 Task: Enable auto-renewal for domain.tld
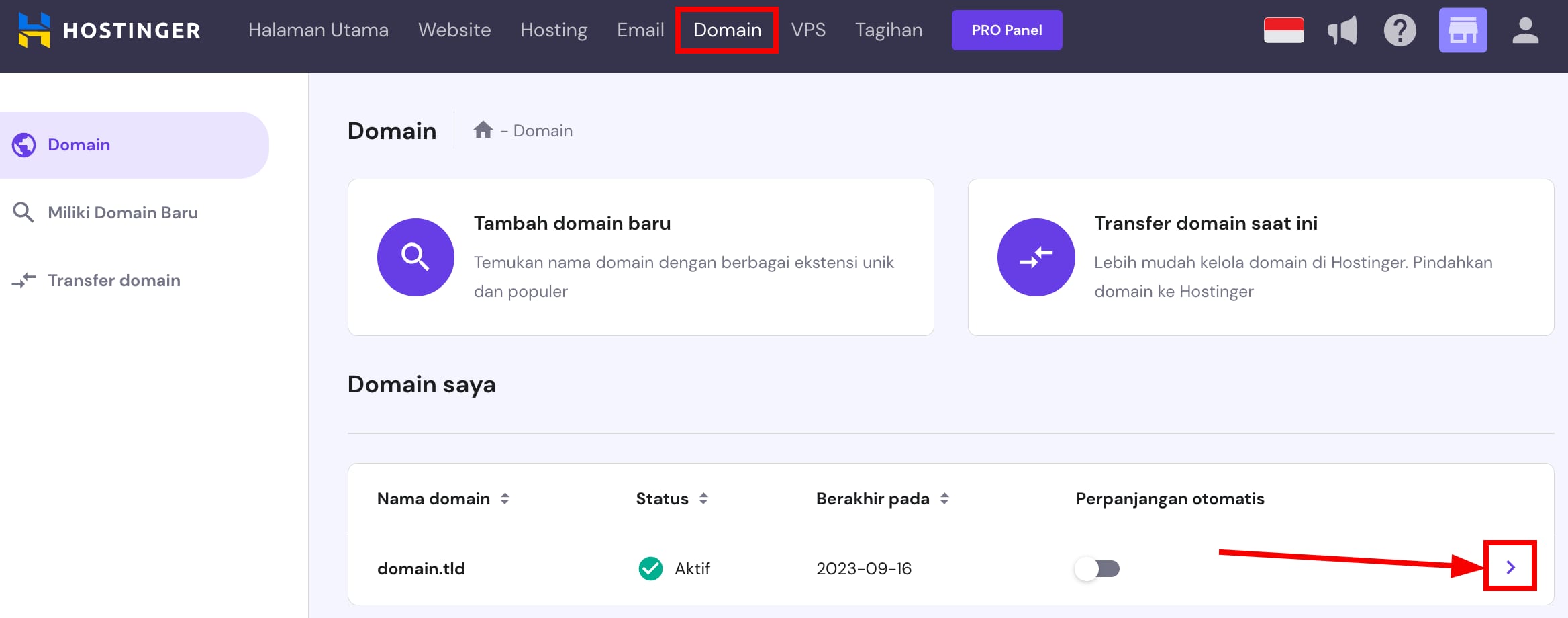pos(1098,568)
